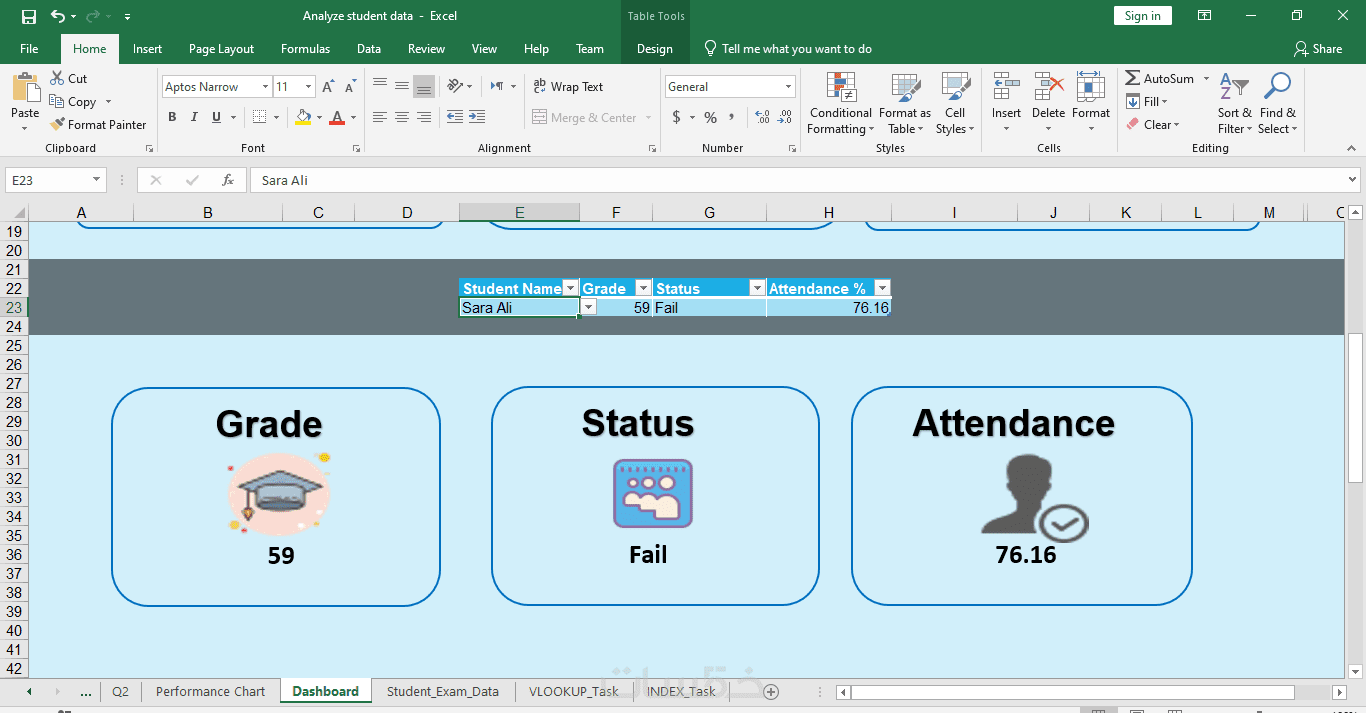Click the Fill Color swatch button
This screenshot has height=713, width=1366.
coord(303,117)
